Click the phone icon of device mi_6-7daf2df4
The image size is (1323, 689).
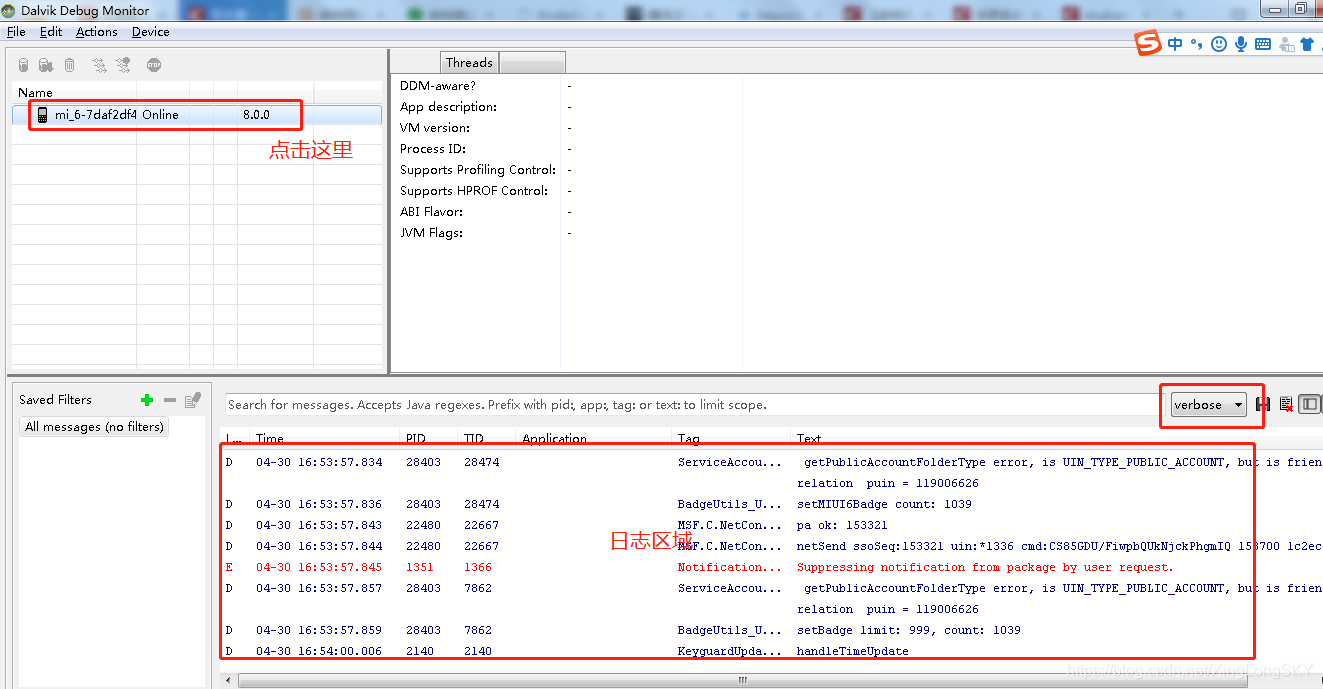click(x=42, y=115)
